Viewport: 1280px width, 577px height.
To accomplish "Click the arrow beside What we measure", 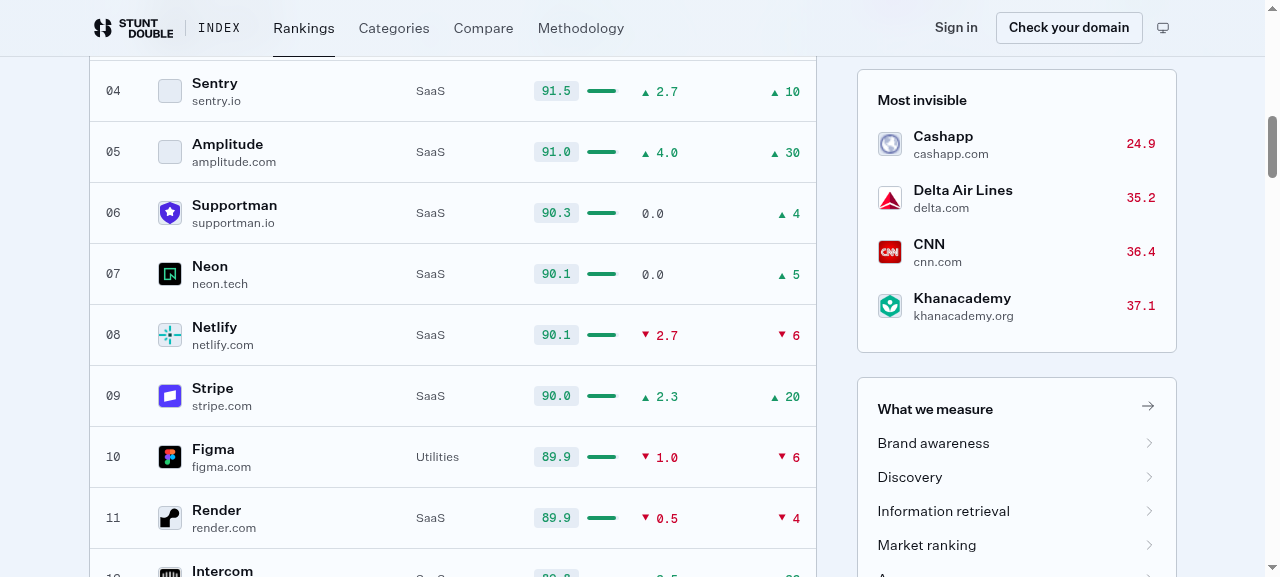I will point(1148,406).
